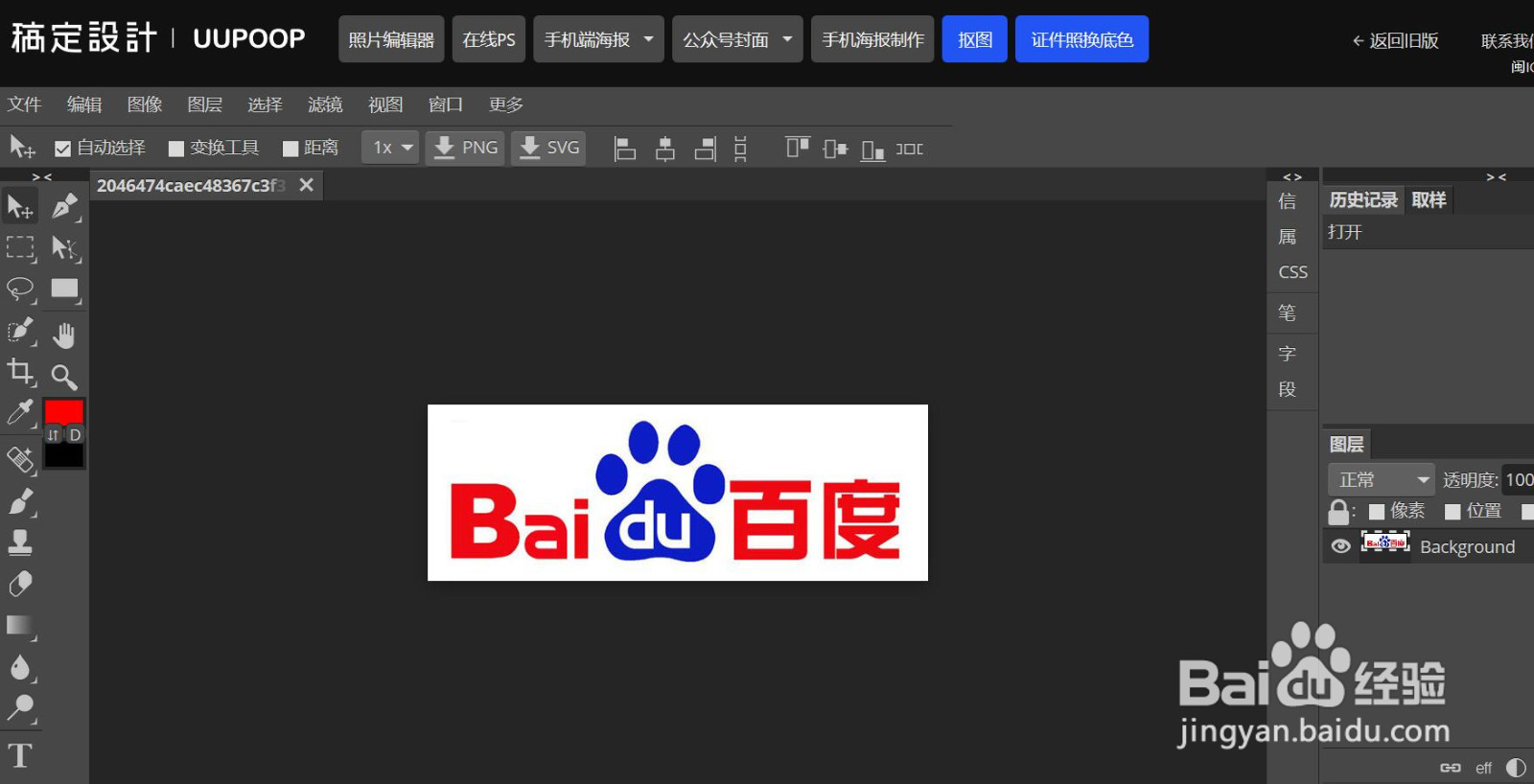Expand the 公众号封面 dropdown

[x=737, y=39]
